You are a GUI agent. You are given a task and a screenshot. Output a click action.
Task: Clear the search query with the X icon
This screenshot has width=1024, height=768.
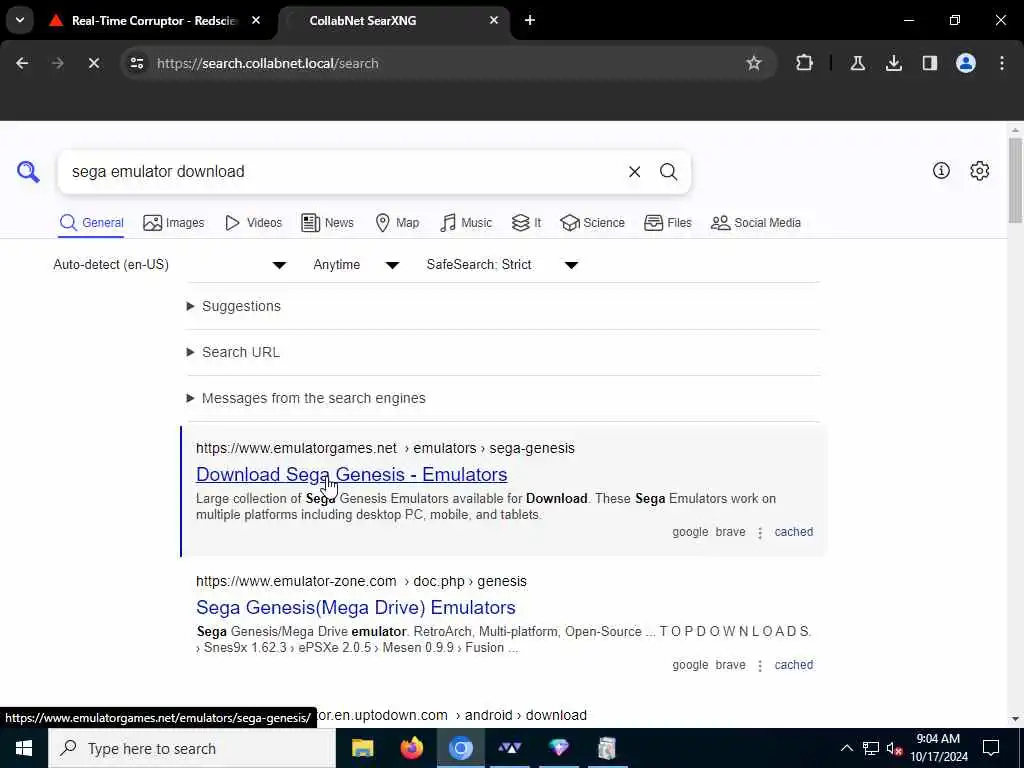(x=634, y=172)
